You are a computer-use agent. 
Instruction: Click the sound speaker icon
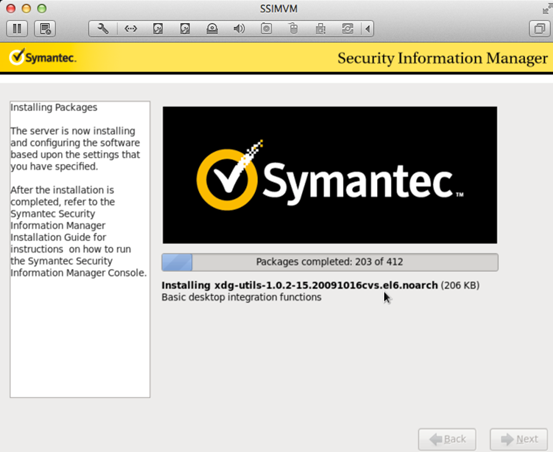point(239,29)
